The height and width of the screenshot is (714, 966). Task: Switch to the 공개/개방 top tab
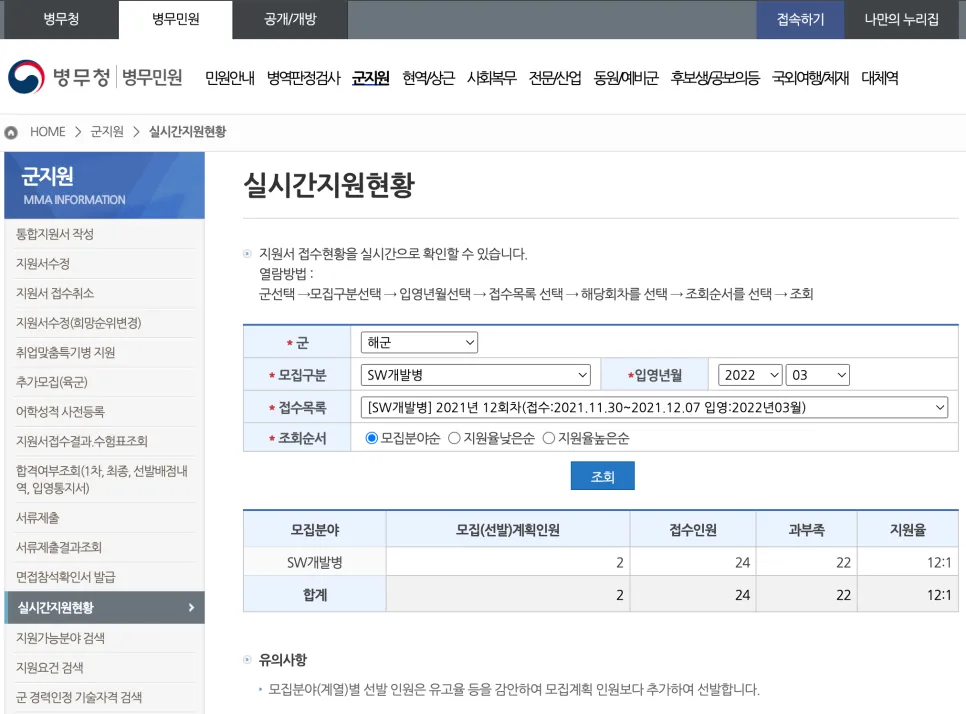point(290,19)
